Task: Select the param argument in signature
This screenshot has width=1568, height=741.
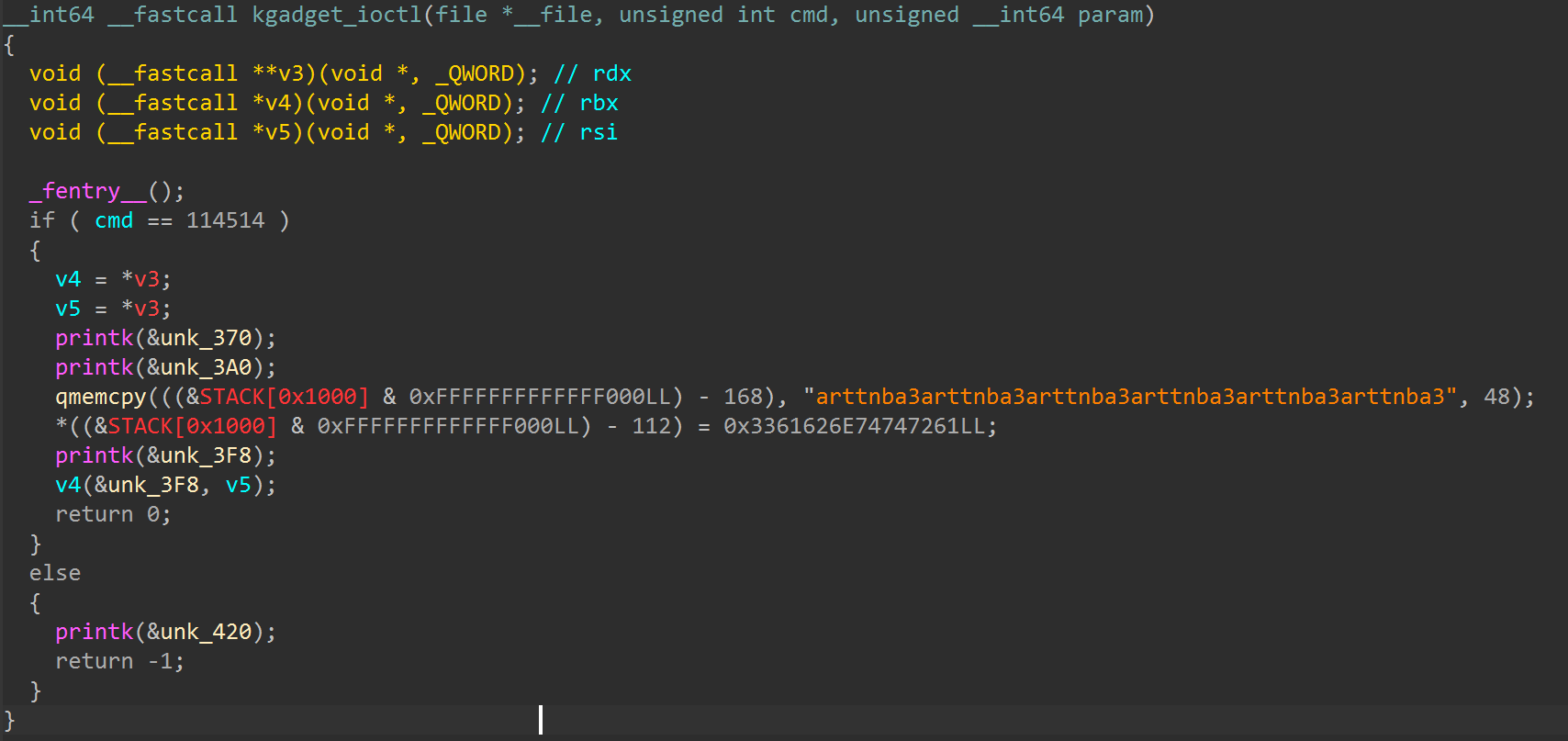Action: [x=1110, y=15]
